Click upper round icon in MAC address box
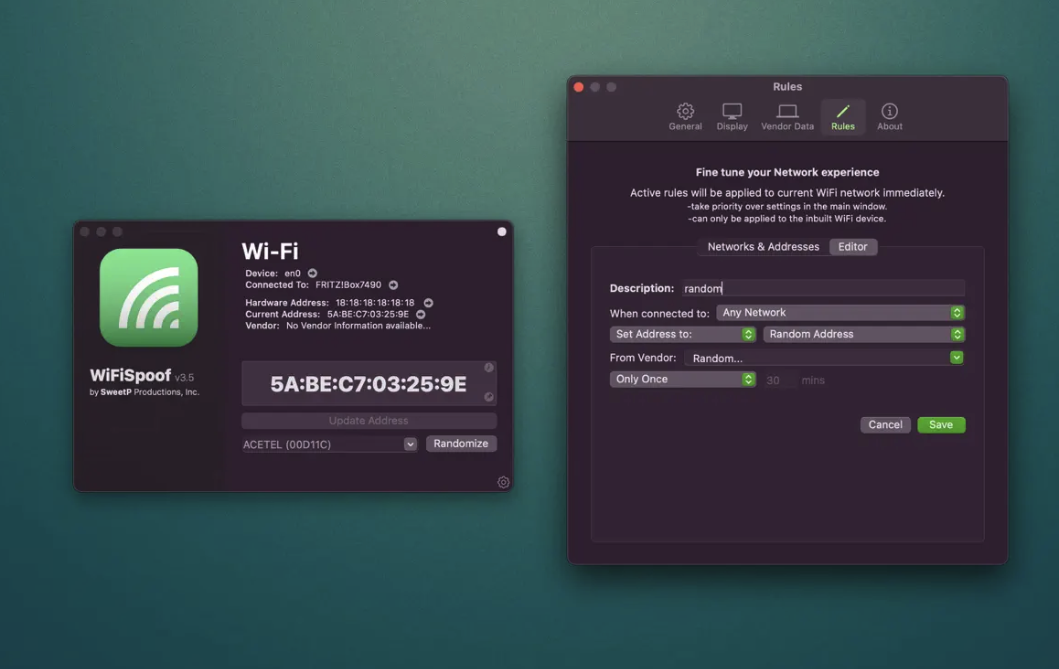Screen dimensions: 1059x669 (x=489, y=367)
